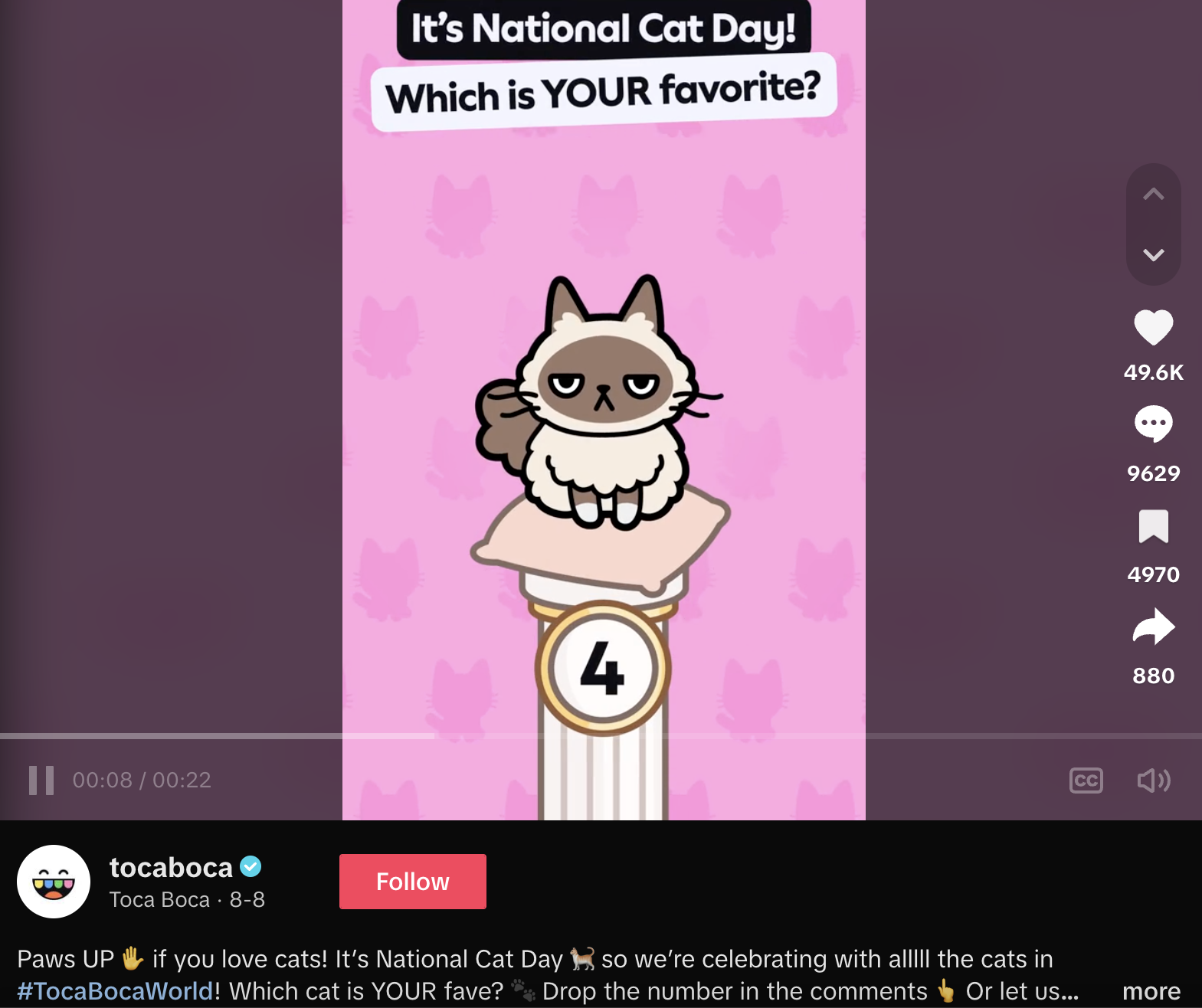Click the cat number 4 medallion in video

(x=603, y=668)
